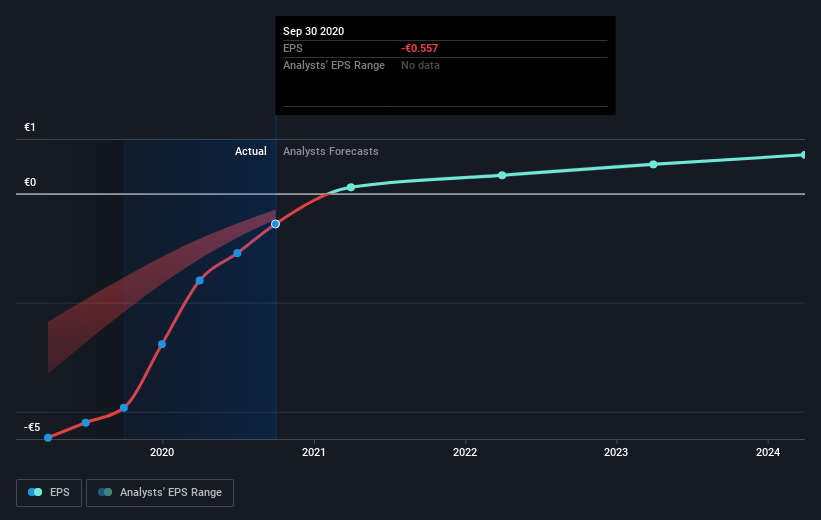Select the highlighted Sep 30 2020 data point
This screenshot has width=821, height=520.
[x=275, y=224]
